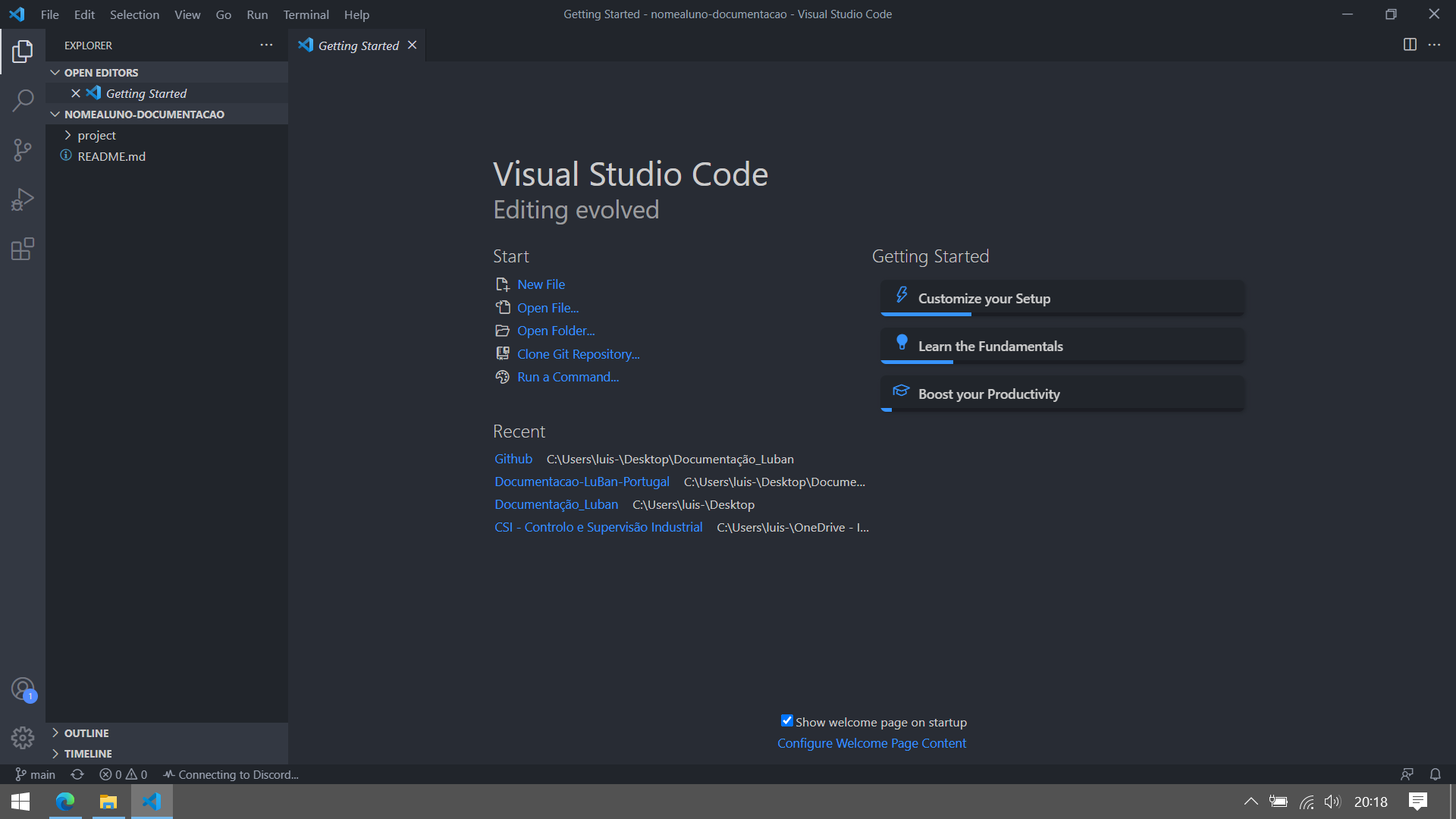Screen dimensions: 1456x819
Task: Open the Run and Debug view icon
Action: click(23, 199)
